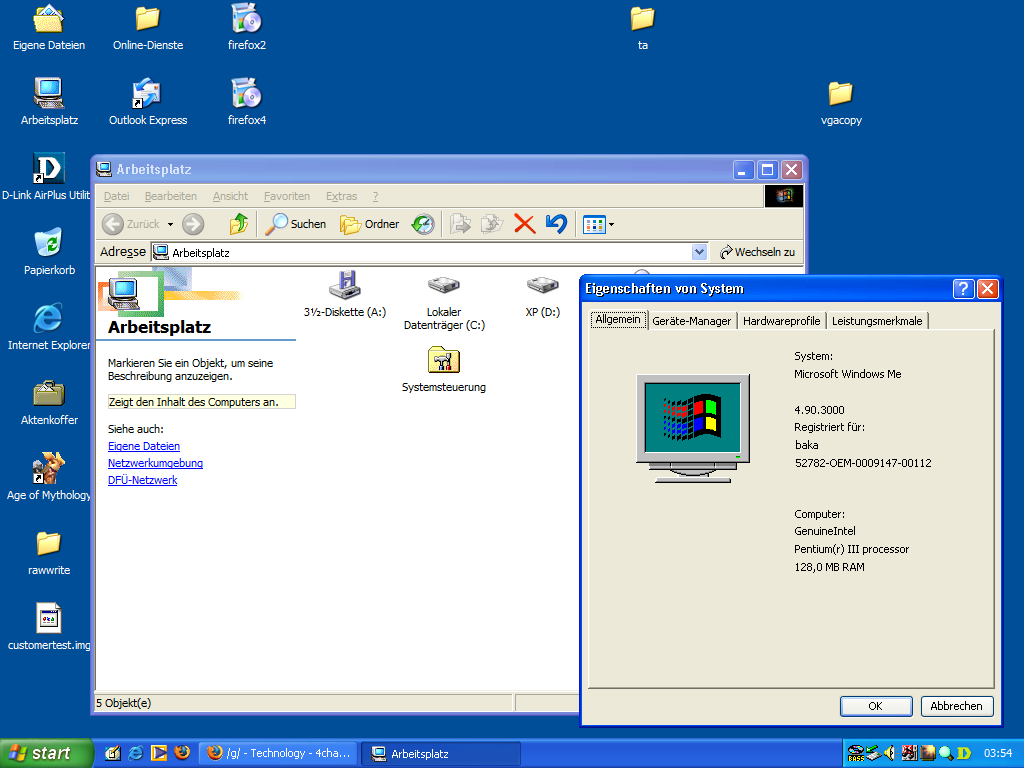1024x768 pixels.
Task: Open the Ansicht menu
Action: pyautogui.click(x=231, y=196)
